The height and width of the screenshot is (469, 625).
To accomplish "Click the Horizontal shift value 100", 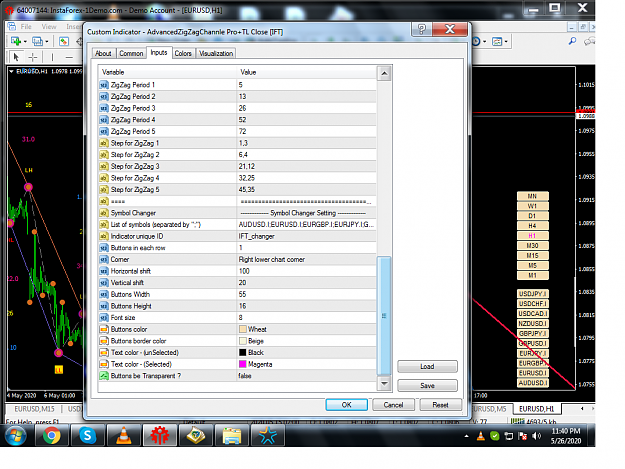I will tap(306, 271).
